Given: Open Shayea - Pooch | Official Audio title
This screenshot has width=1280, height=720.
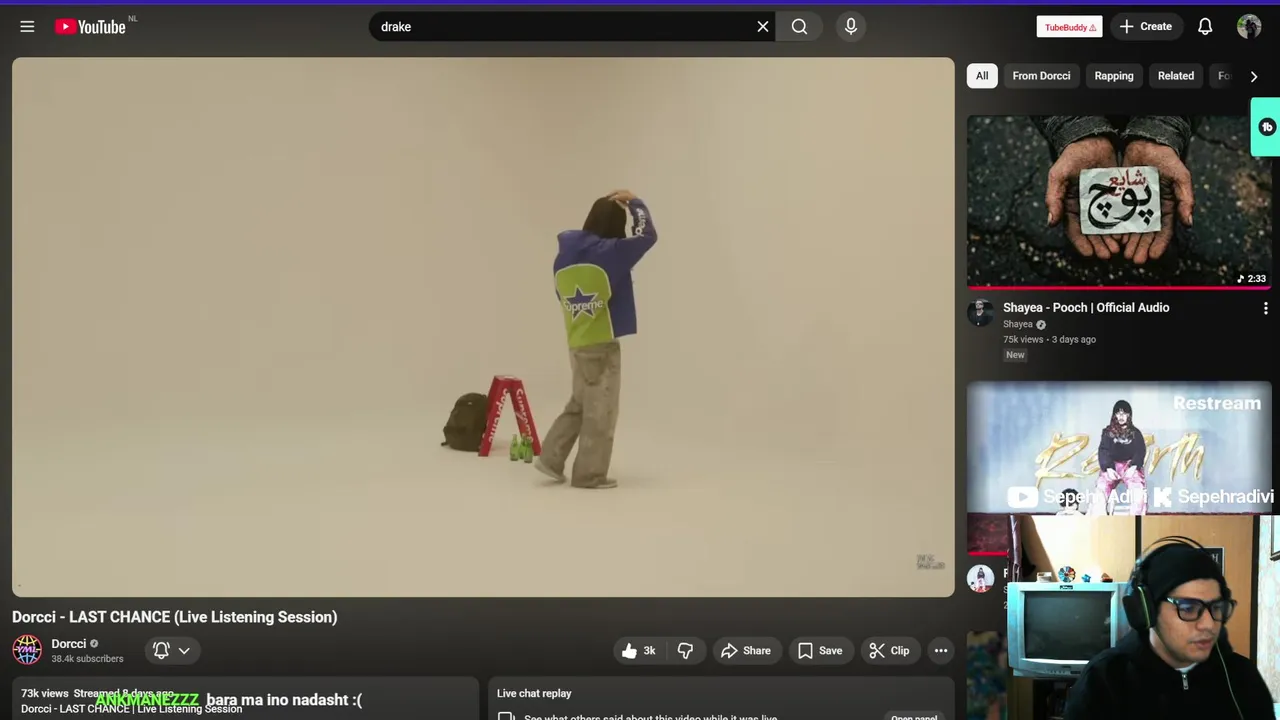Looking at the screenshot, I should [x=1086, y=308].
